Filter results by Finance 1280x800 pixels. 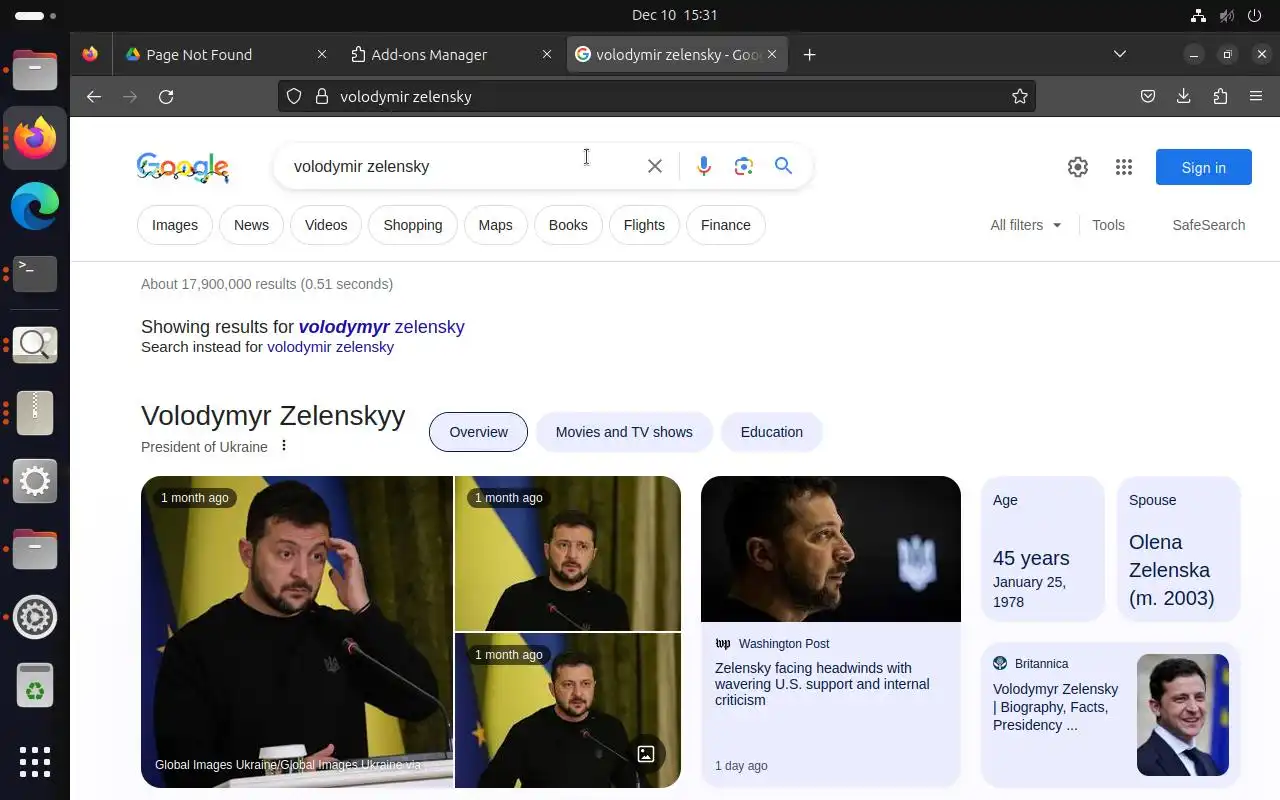[x=726, y=225]
